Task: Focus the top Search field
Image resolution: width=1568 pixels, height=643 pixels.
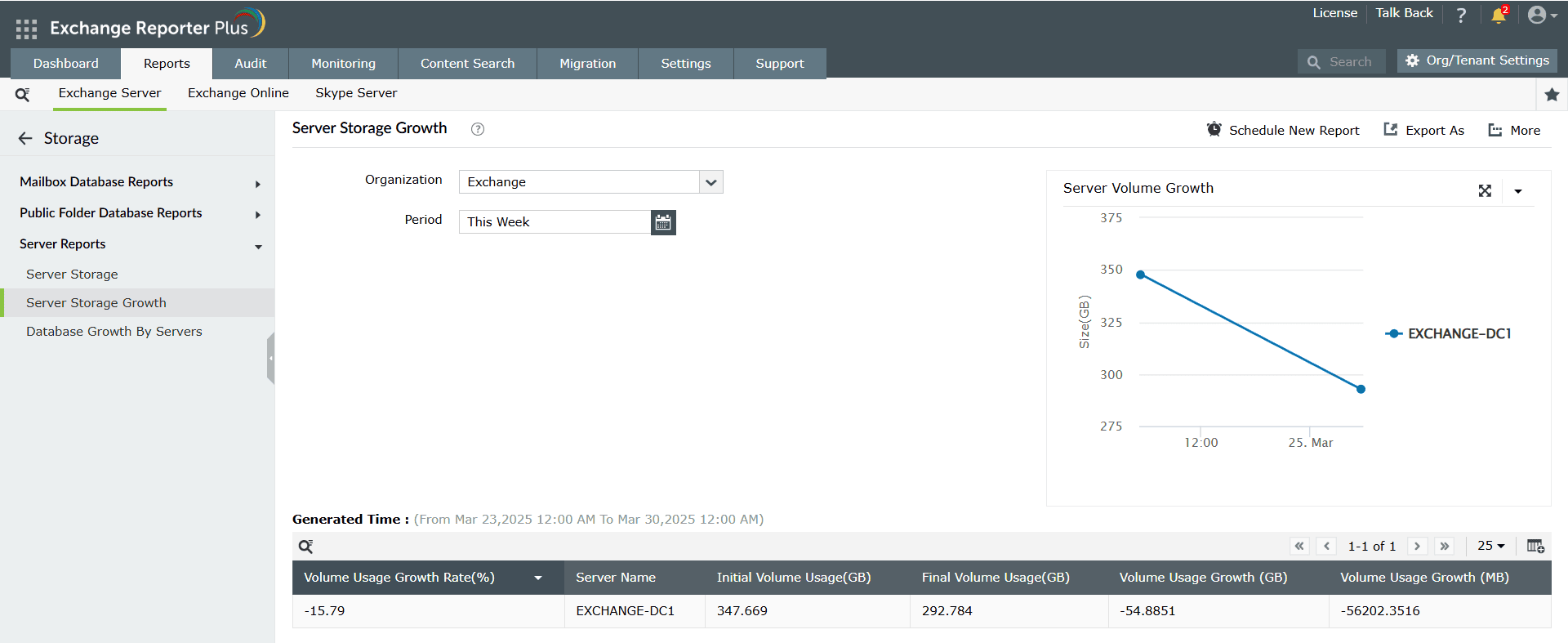Action: coord(1342,62)
